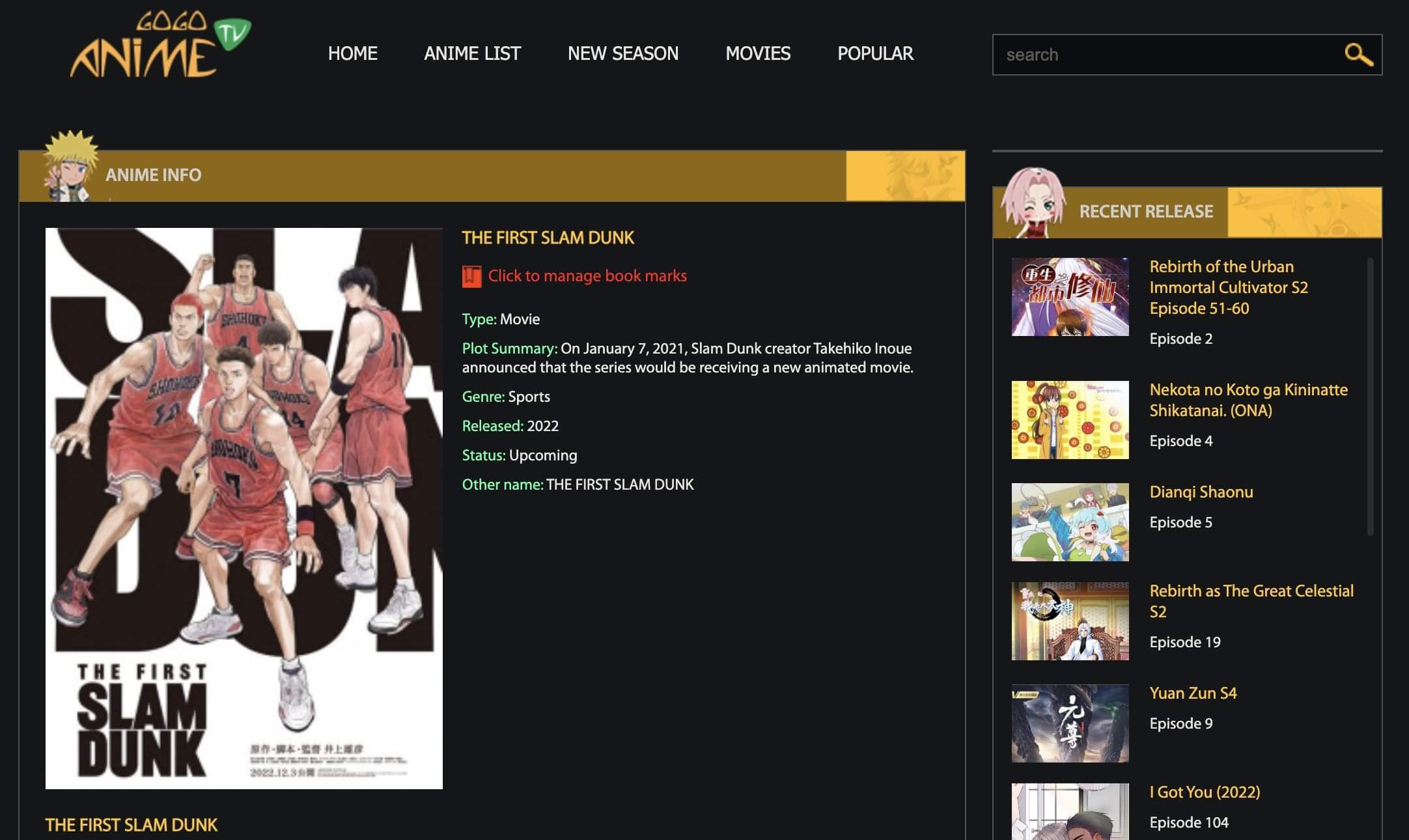Click the GoGoAnime TV logo
The width and height of the screenshot is (1409, 840).
160,46
